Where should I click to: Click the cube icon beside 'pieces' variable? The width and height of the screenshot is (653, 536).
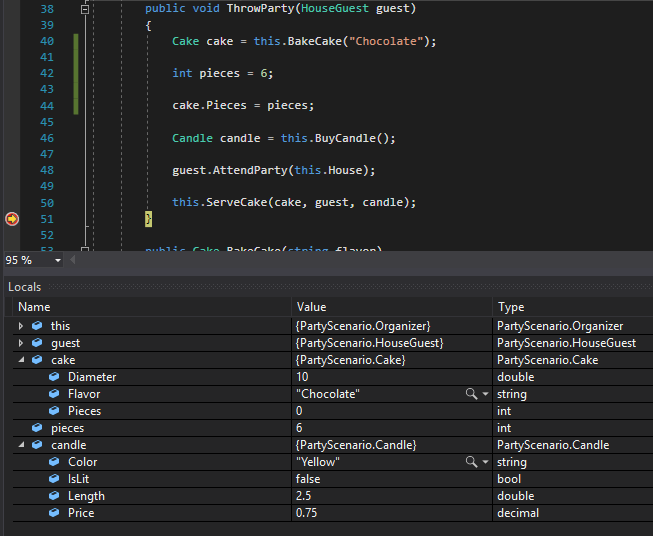click(x=37, y=428)
